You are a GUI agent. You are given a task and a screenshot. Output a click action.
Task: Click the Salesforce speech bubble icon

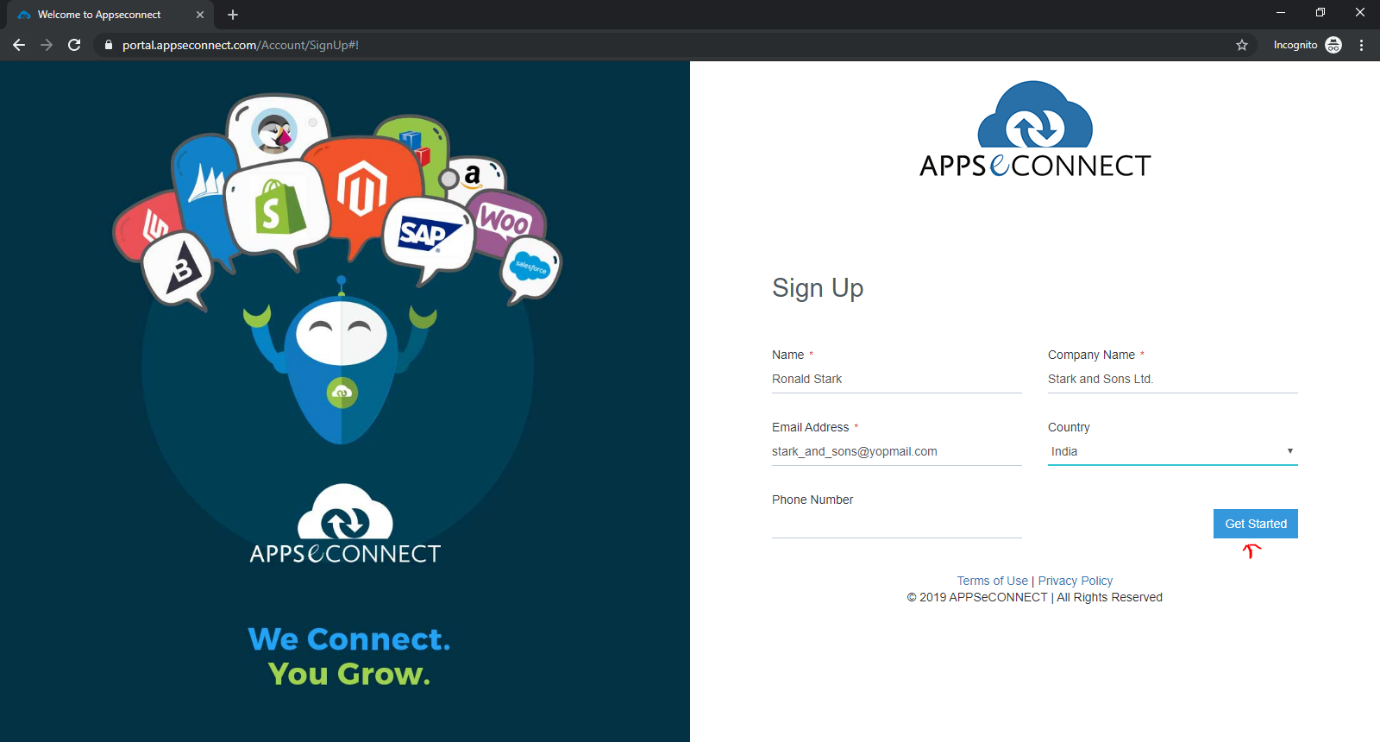pos(530,268)
